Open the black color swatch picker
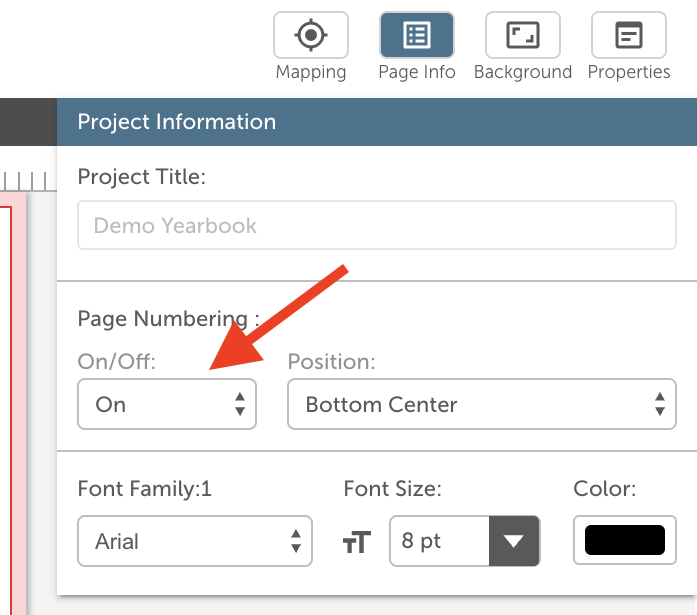The width and height of the screenshot is (697, 615). (625, 540)
